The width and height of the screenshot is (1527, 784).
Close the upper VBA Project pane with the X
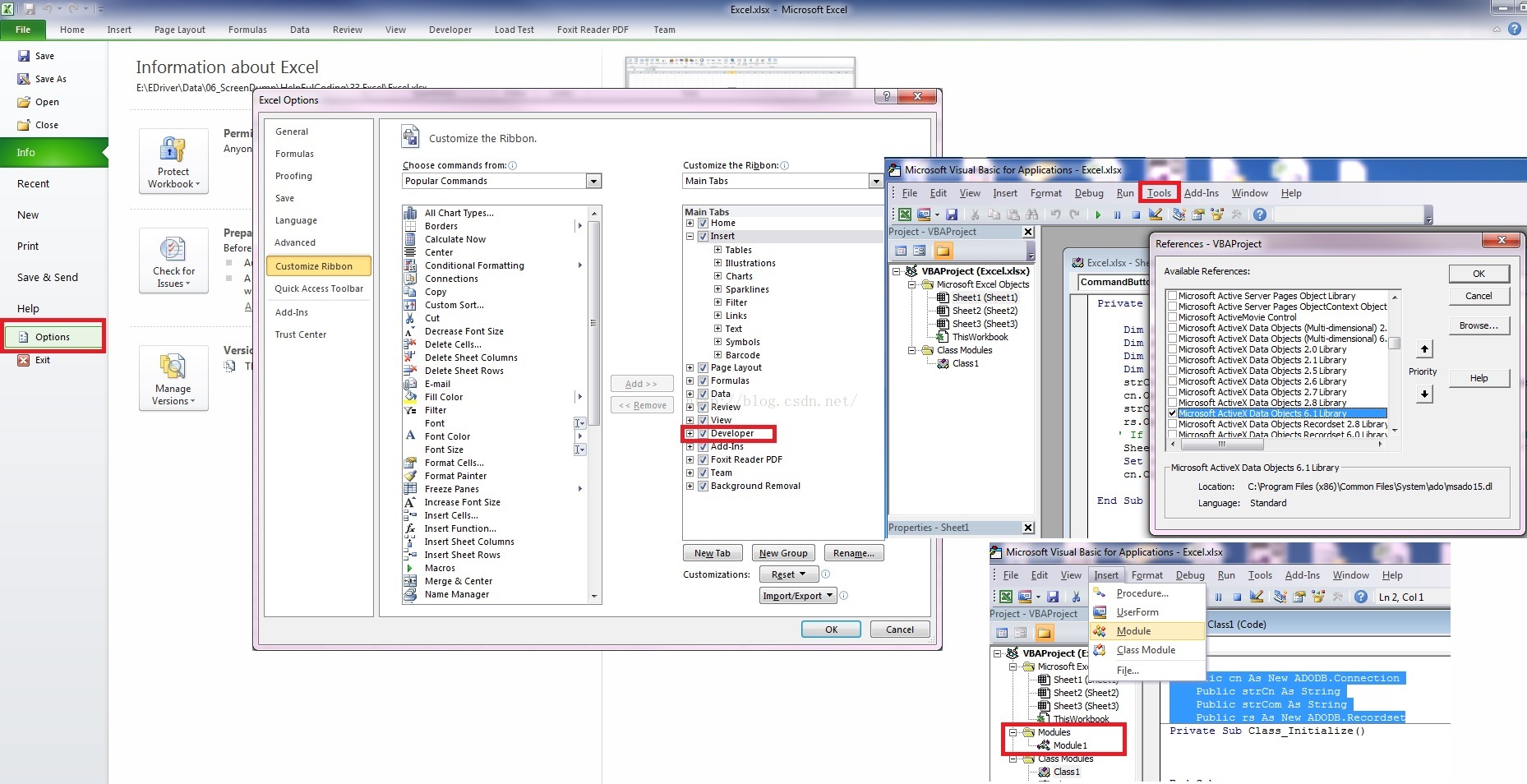tap(1028, 232)
